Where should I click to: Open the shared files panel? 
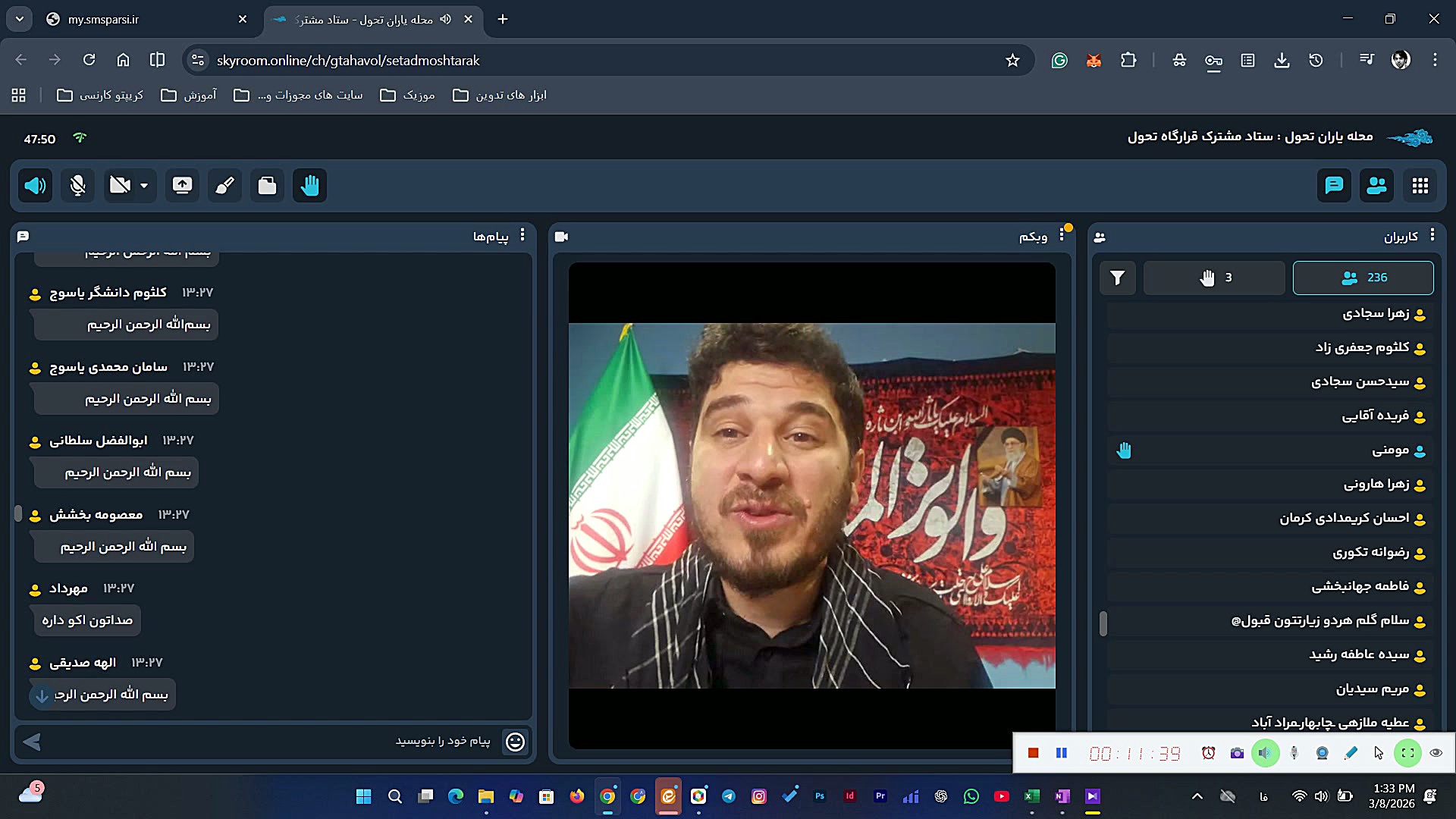pyautogui.click(x=267, y=186)
